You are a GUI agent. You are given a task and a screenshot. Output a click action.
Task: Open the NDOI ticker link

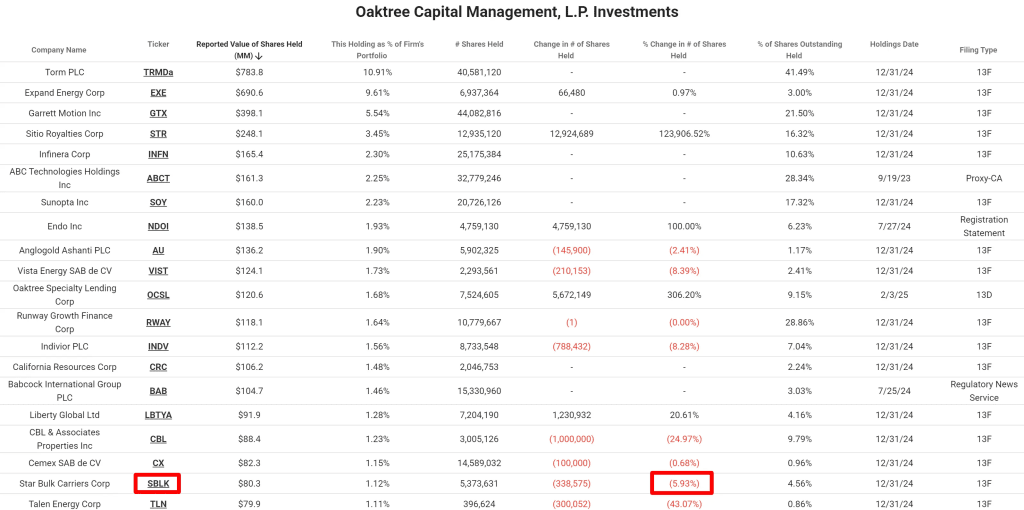158,227
